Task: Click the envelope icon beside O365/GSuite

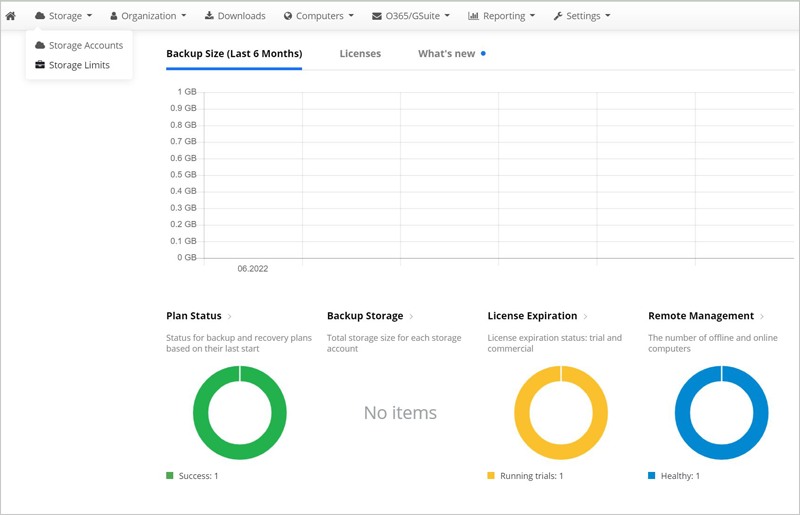Action: (x=377, y=16)
